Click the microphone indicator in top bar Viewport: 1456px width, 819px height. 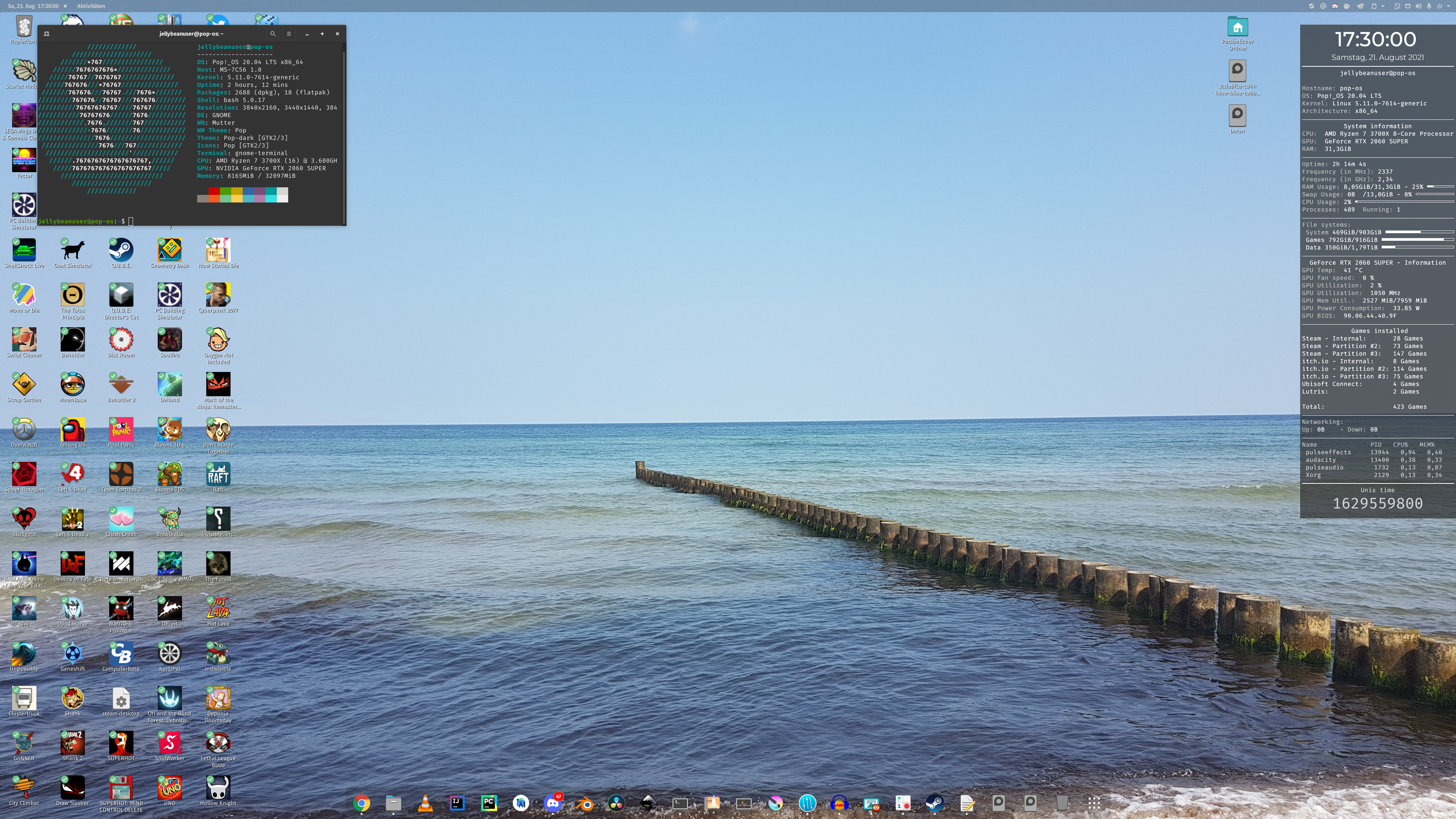coord(1429,6)
